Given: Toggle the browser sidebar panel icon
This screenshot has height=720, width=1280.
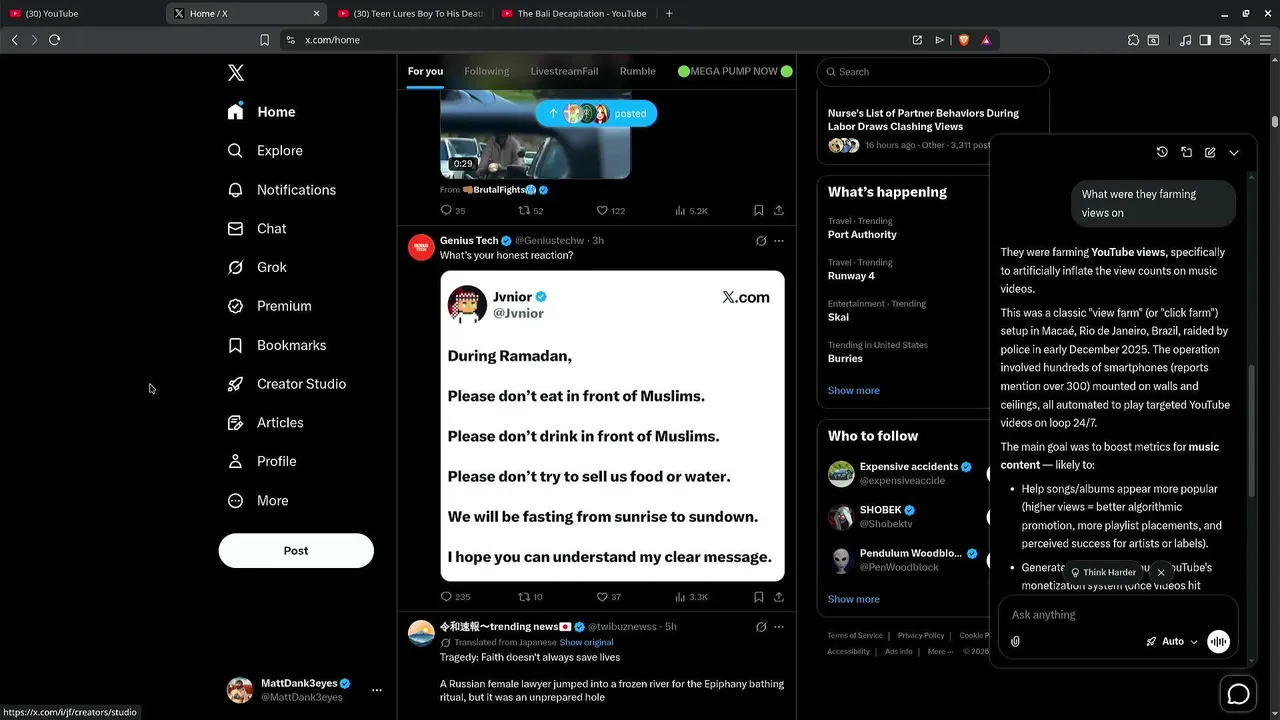Looking at the screenshot, I should pos(1205,40).
